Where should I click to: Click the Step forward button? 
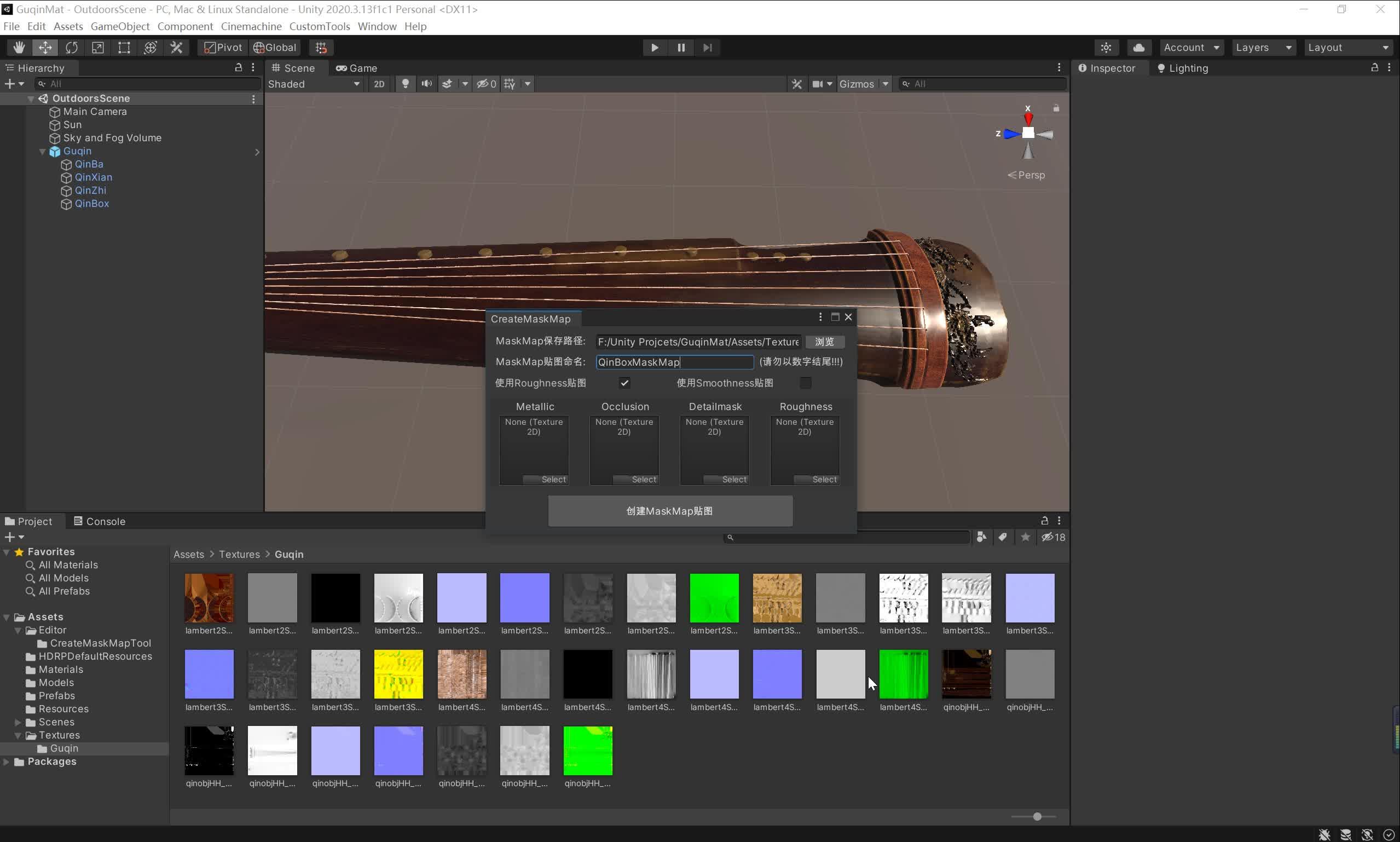pyautogui.click(x=707, y=48)
